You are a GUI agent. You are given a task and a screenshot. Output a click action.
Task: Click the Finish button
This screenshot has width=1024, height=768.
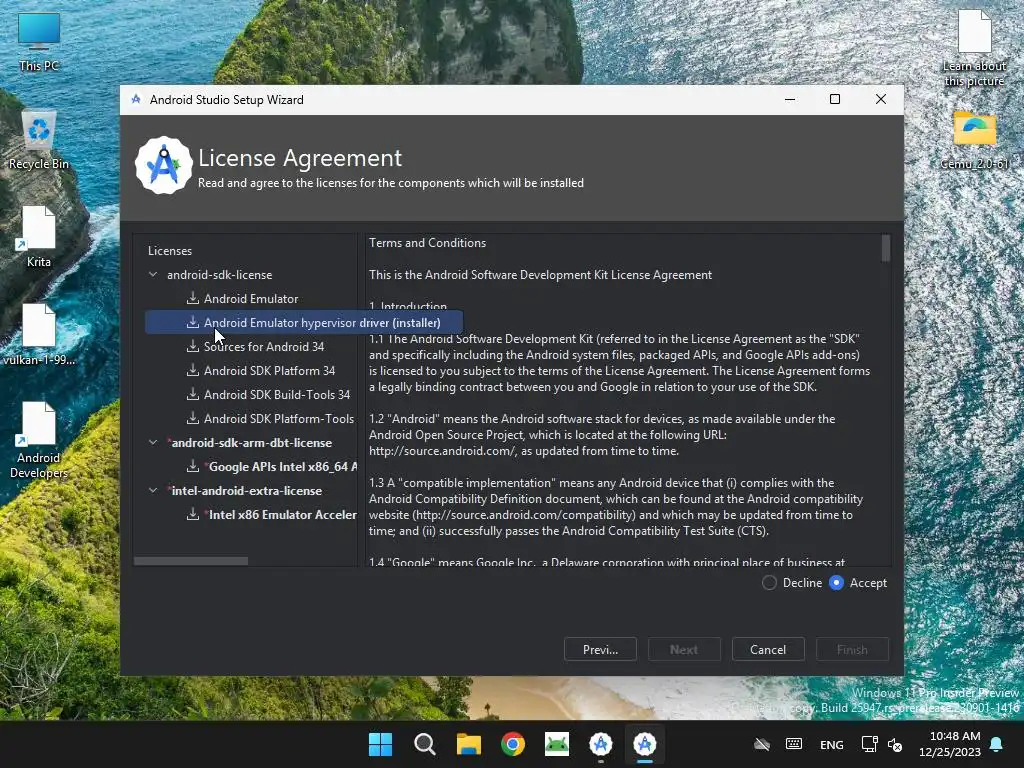[x=852, y=650]
